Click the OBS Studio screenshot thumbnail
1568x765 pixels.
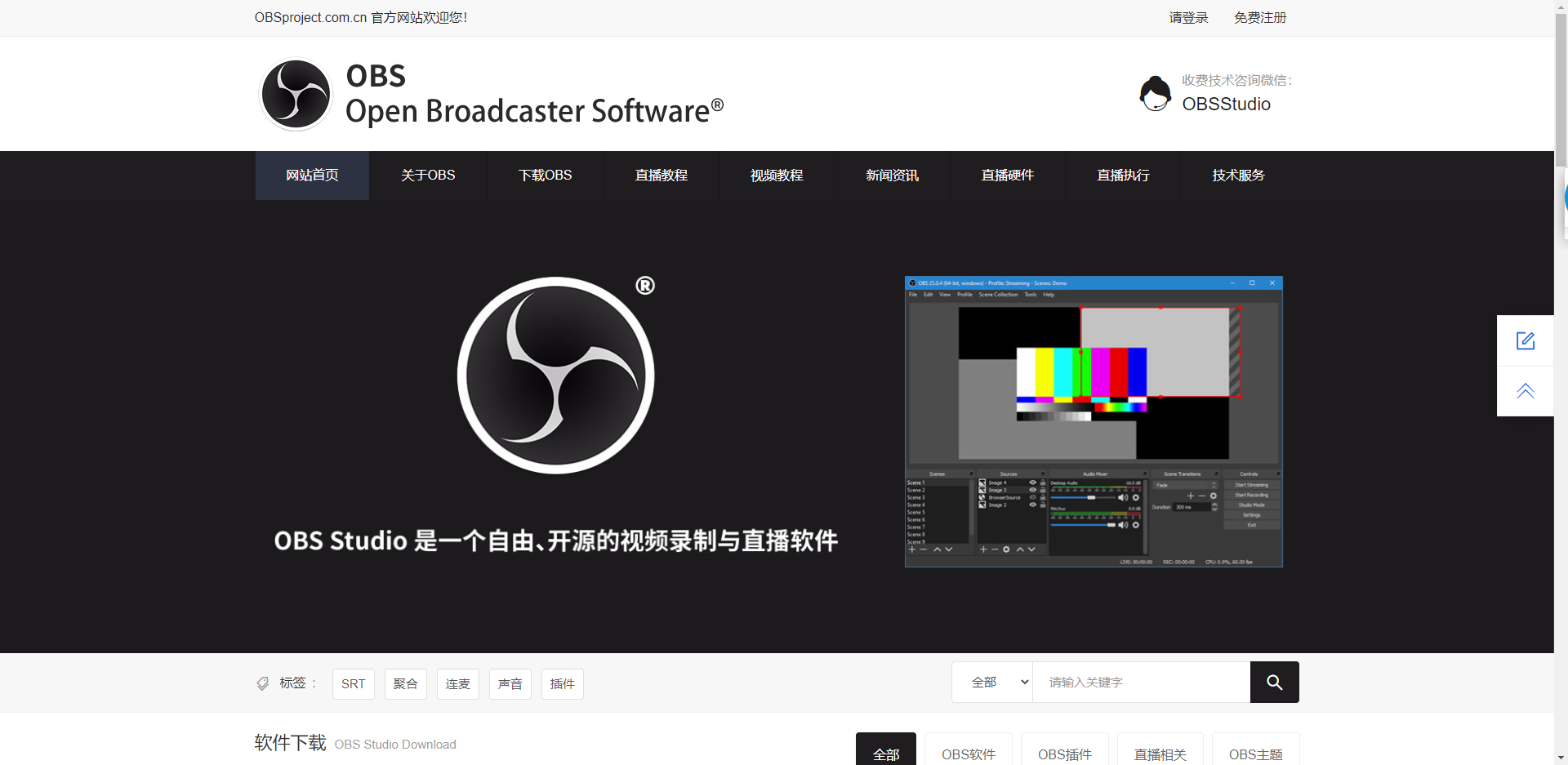pos(1094,421)
